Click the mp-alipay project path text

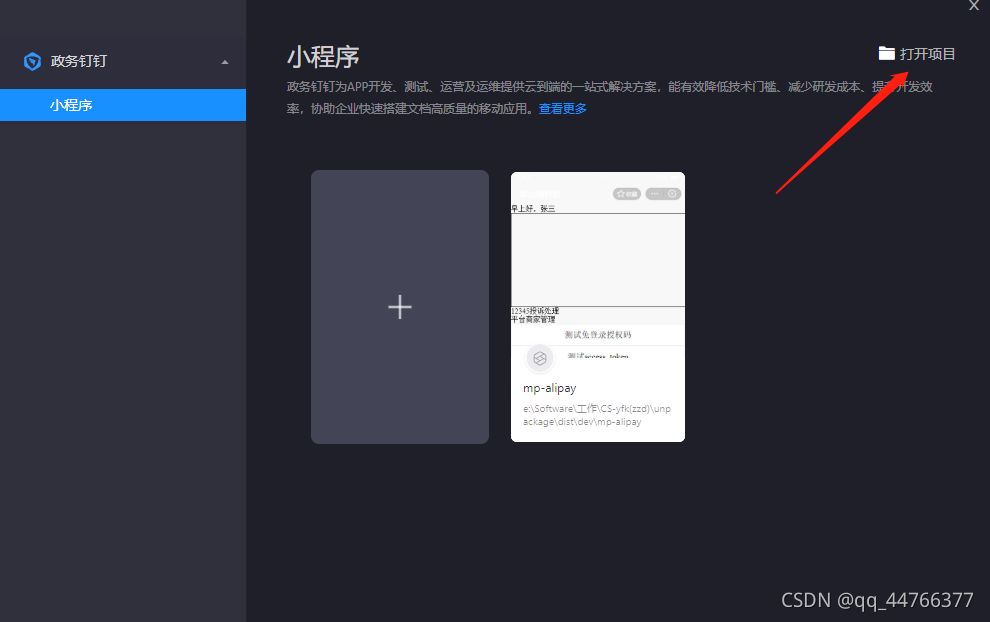[597, 415]
